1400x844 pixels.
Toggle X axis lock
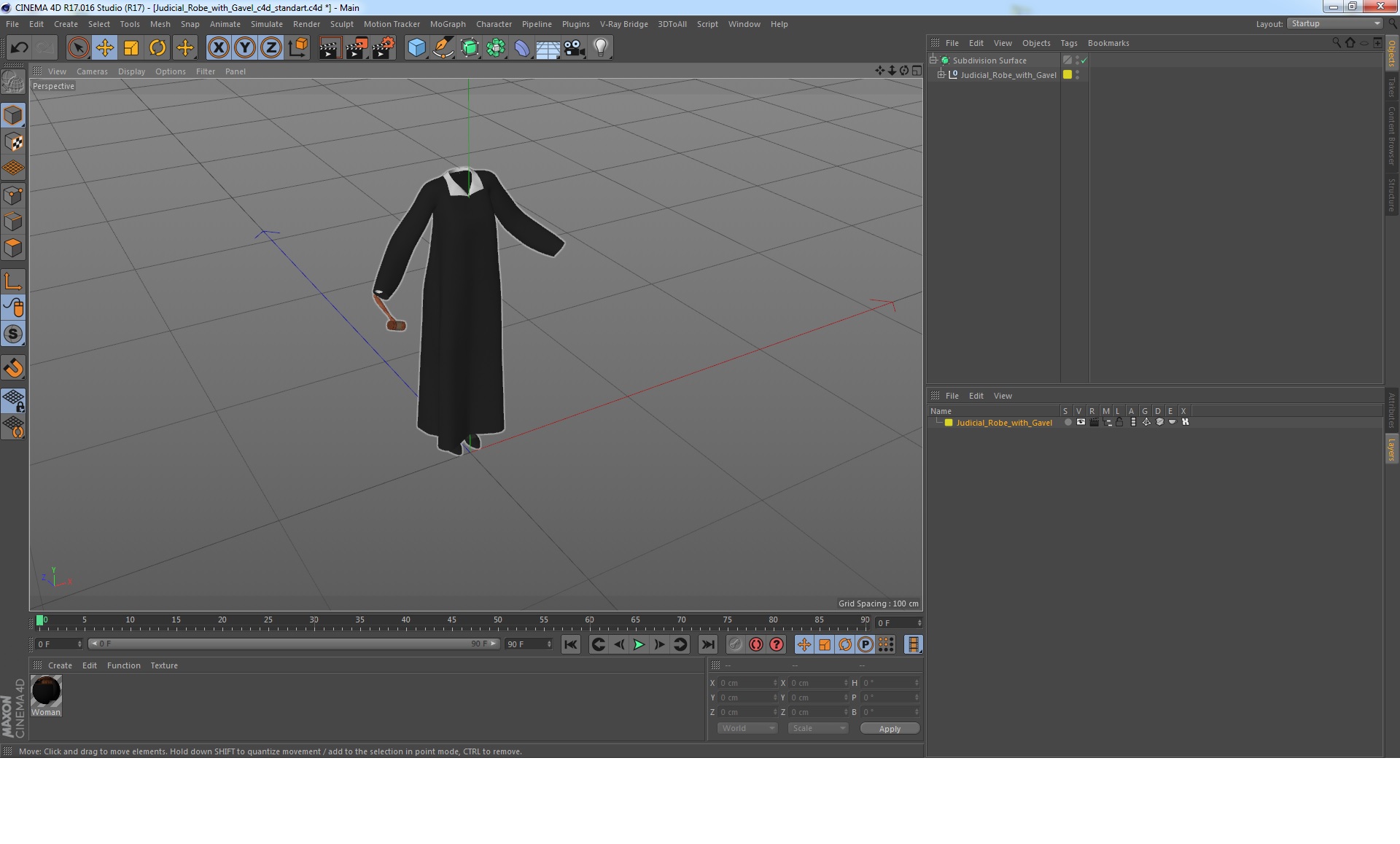[218, 48]
